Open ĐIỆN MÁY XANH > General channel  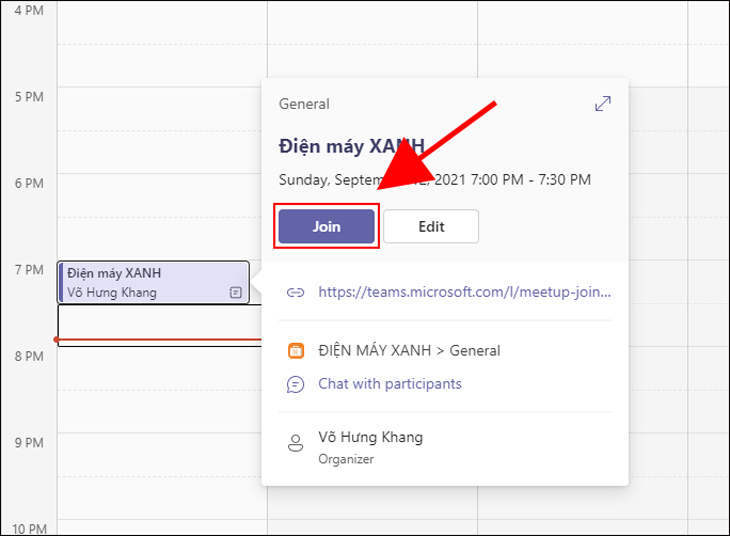(x=409, y=350)
